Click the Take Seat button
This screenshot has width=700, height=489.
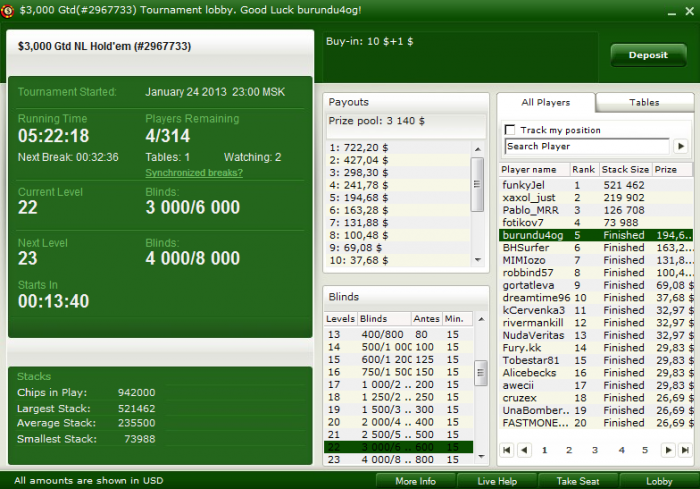coord(578,481)
